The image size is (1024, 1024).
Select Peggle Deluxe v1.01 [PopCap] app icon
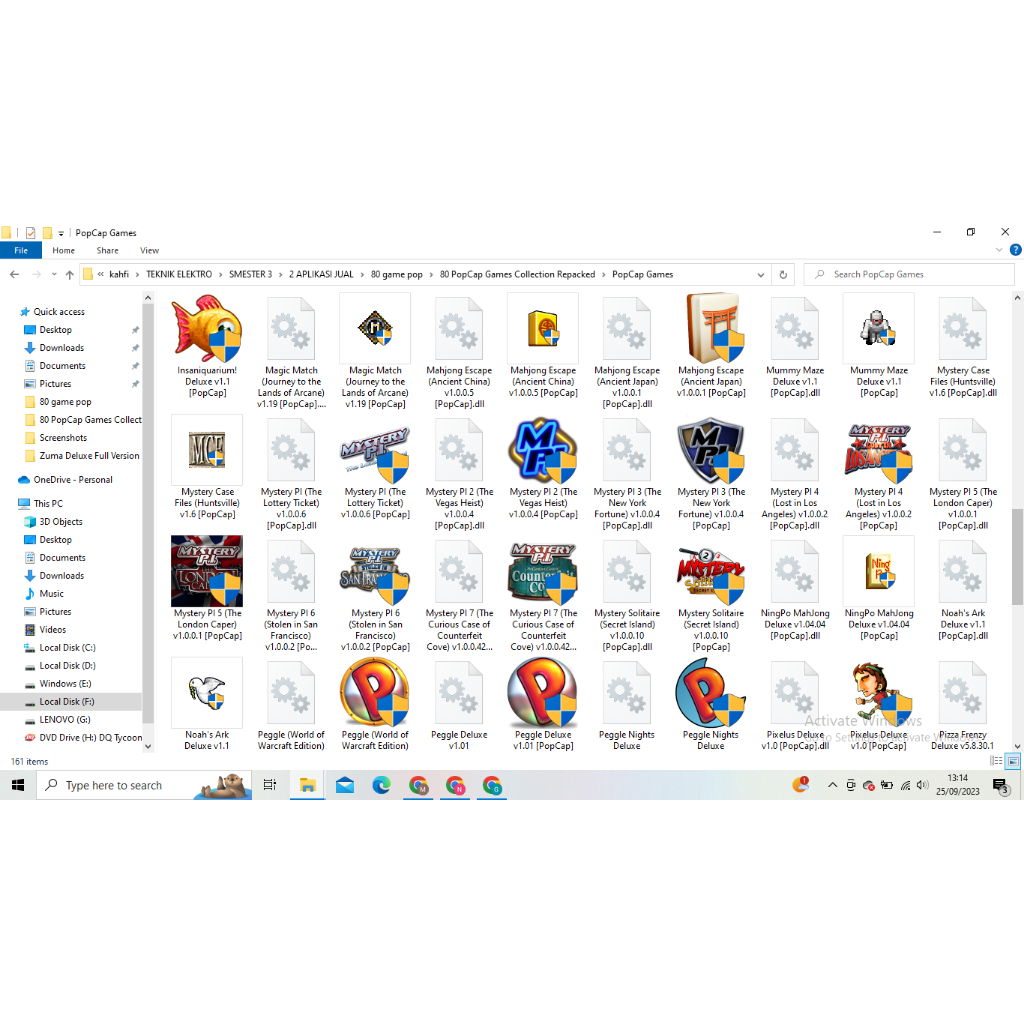pyautogui.click(x=543, y=692)
